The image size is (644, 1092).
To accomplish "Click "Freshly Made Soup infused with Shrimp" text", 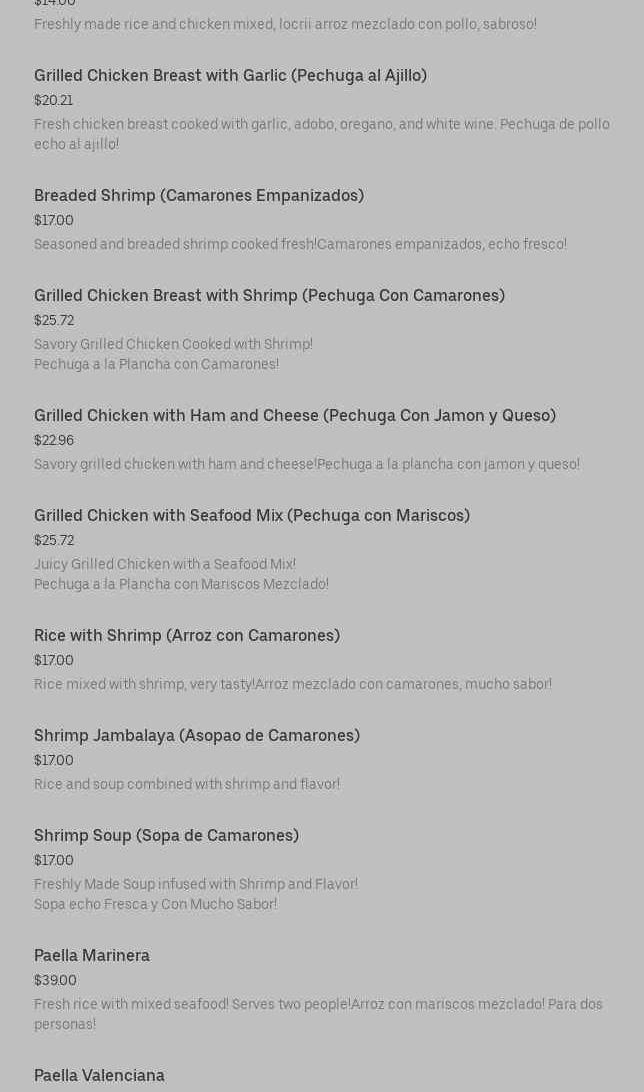I will pyautogui.click(x=196, y=885).
